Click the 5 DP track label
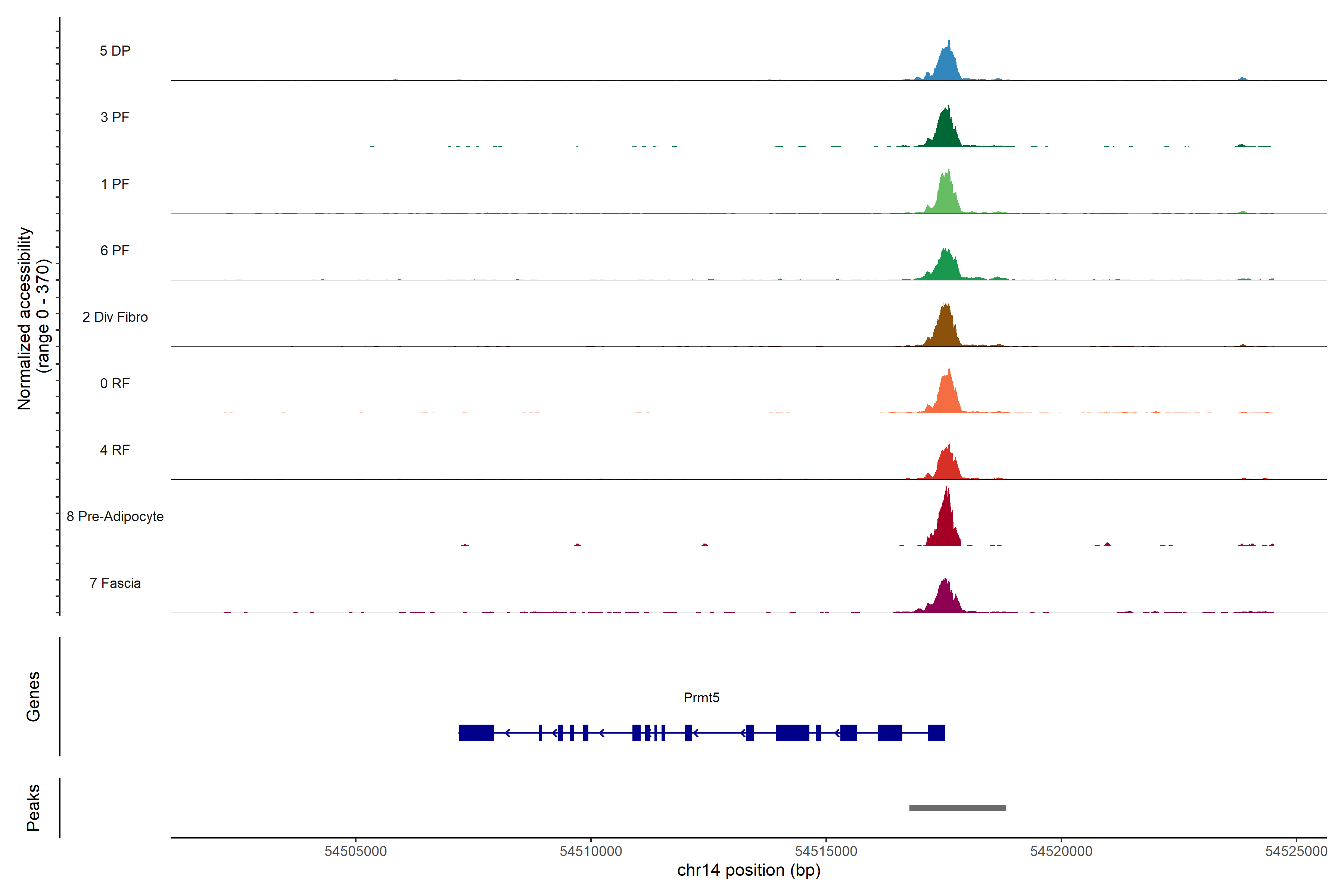1344x896 pixels. [x=115, y=51]
